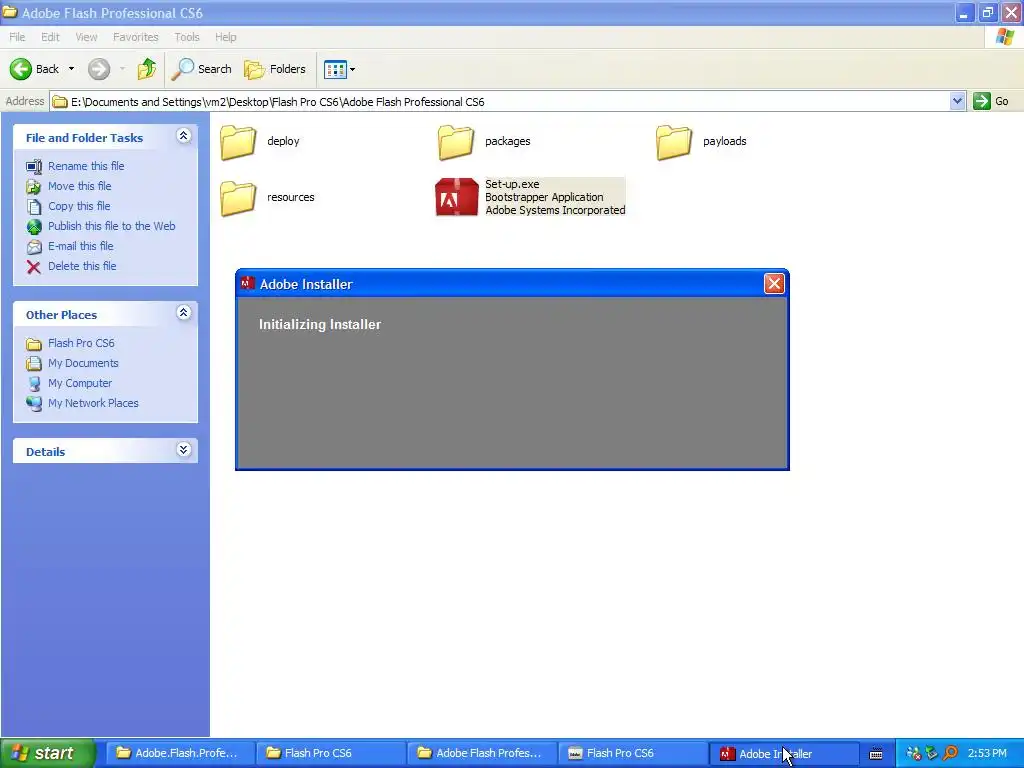Switch to Adobe Installer taskbar button
This screenshot has height=768, width=1024.
tap(782, 754)
